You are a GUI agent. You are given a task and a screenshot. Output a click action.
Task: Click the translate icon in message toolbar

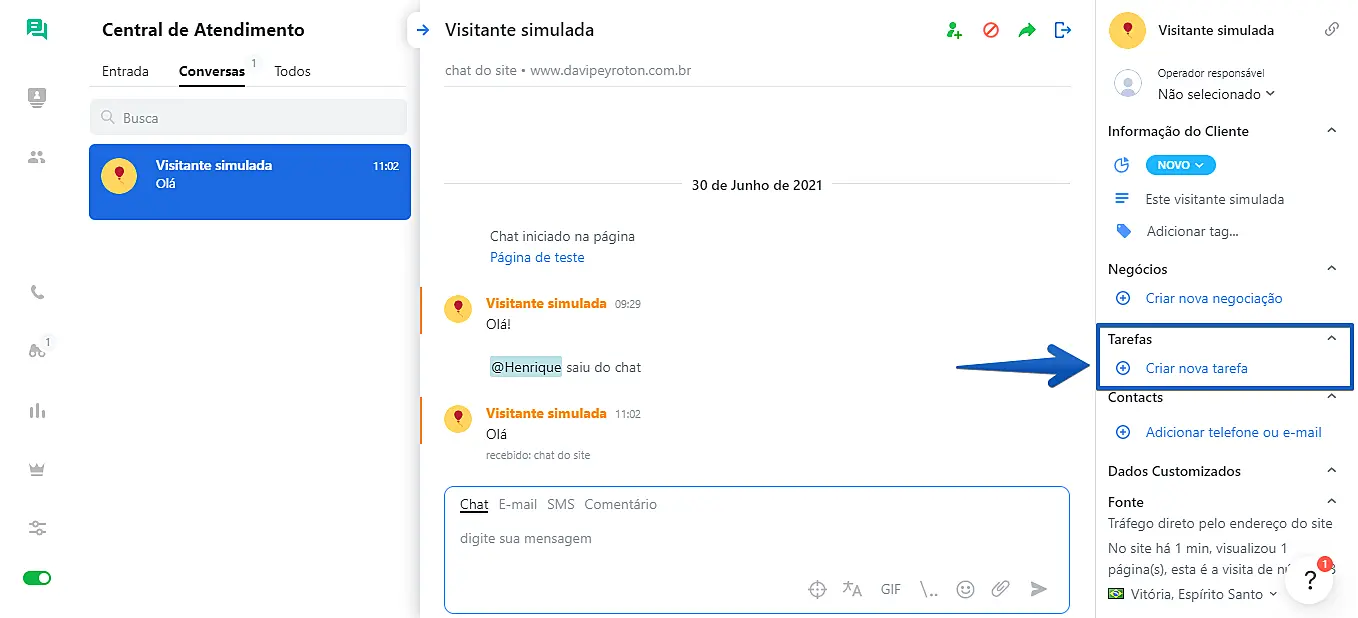pyautogui.click(x=852, y=589)
